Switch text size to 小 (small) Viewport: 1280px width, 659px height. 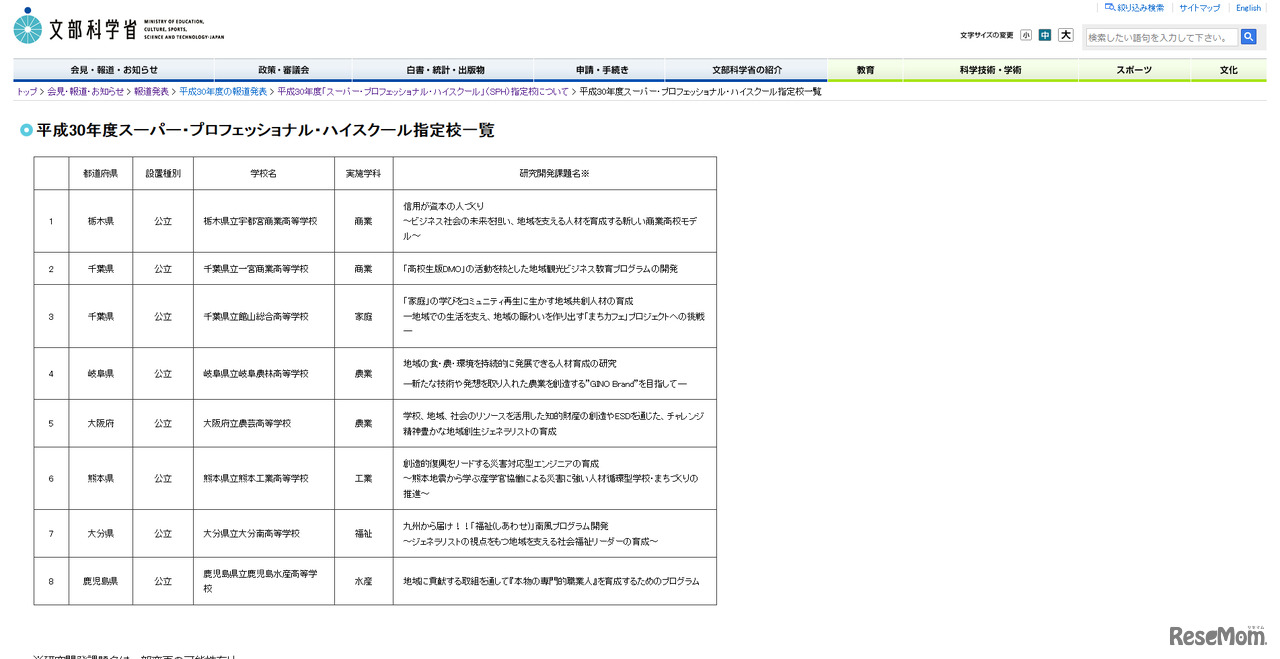pyautogui.click(x=1025, y=34)
